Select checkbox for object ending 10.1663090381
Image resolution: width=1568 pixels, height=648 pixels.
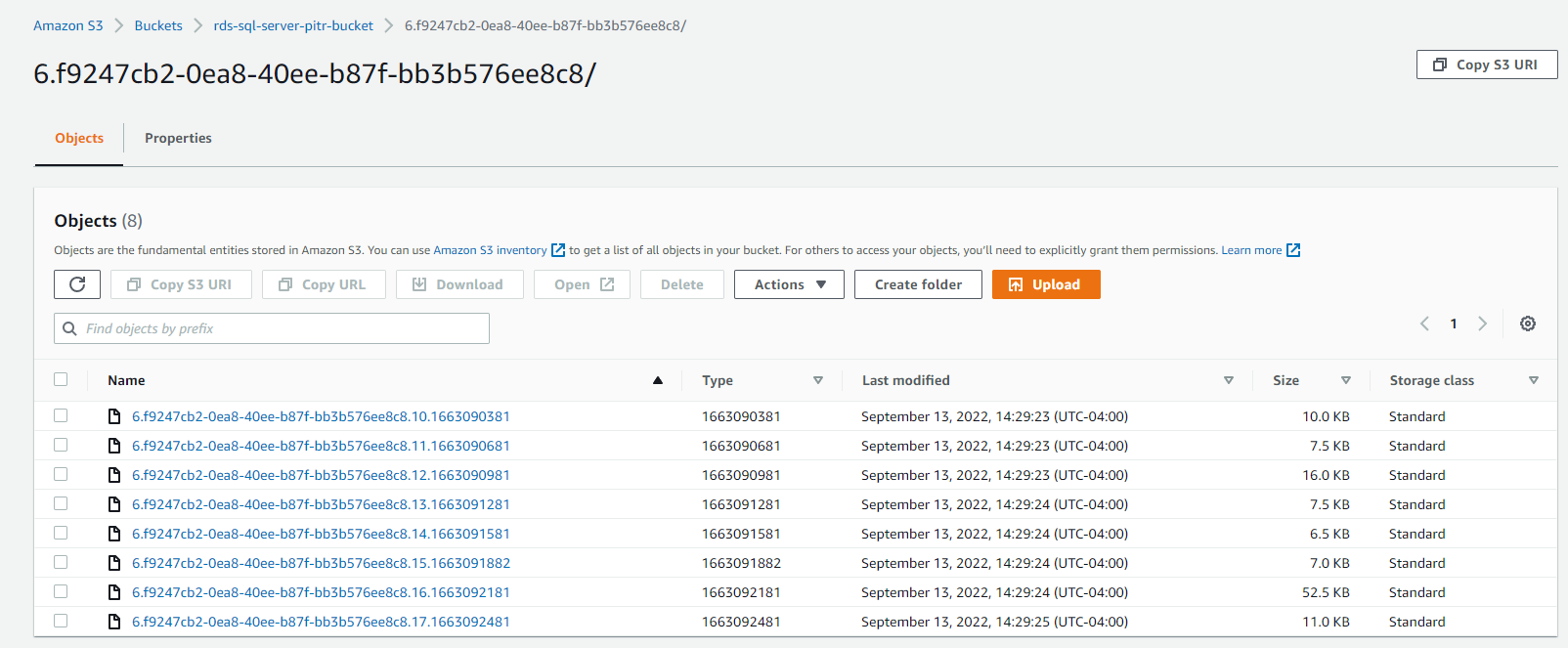pos(61,415)
